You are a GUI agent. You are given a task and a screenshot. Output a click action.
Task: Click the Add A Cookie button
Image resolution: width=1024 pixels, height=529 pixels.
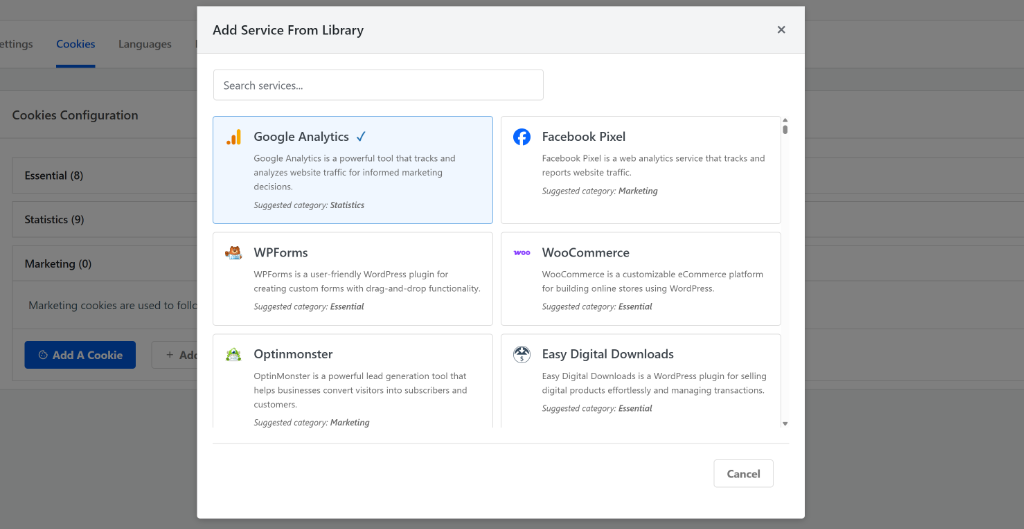[x=80, y=355]
